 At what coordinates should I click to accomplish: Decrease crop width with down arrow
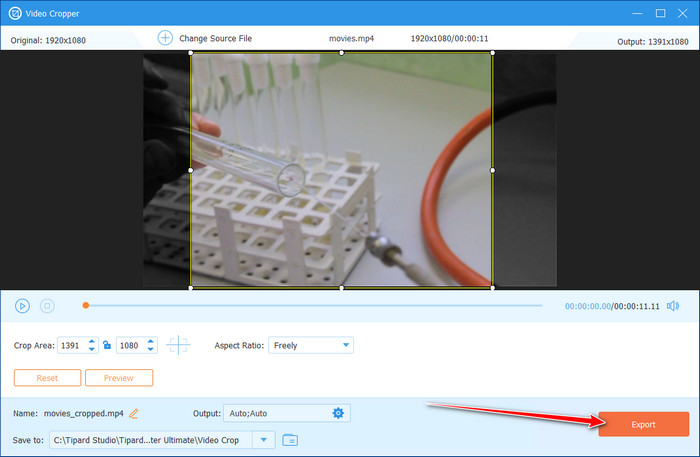pos(92,349)
